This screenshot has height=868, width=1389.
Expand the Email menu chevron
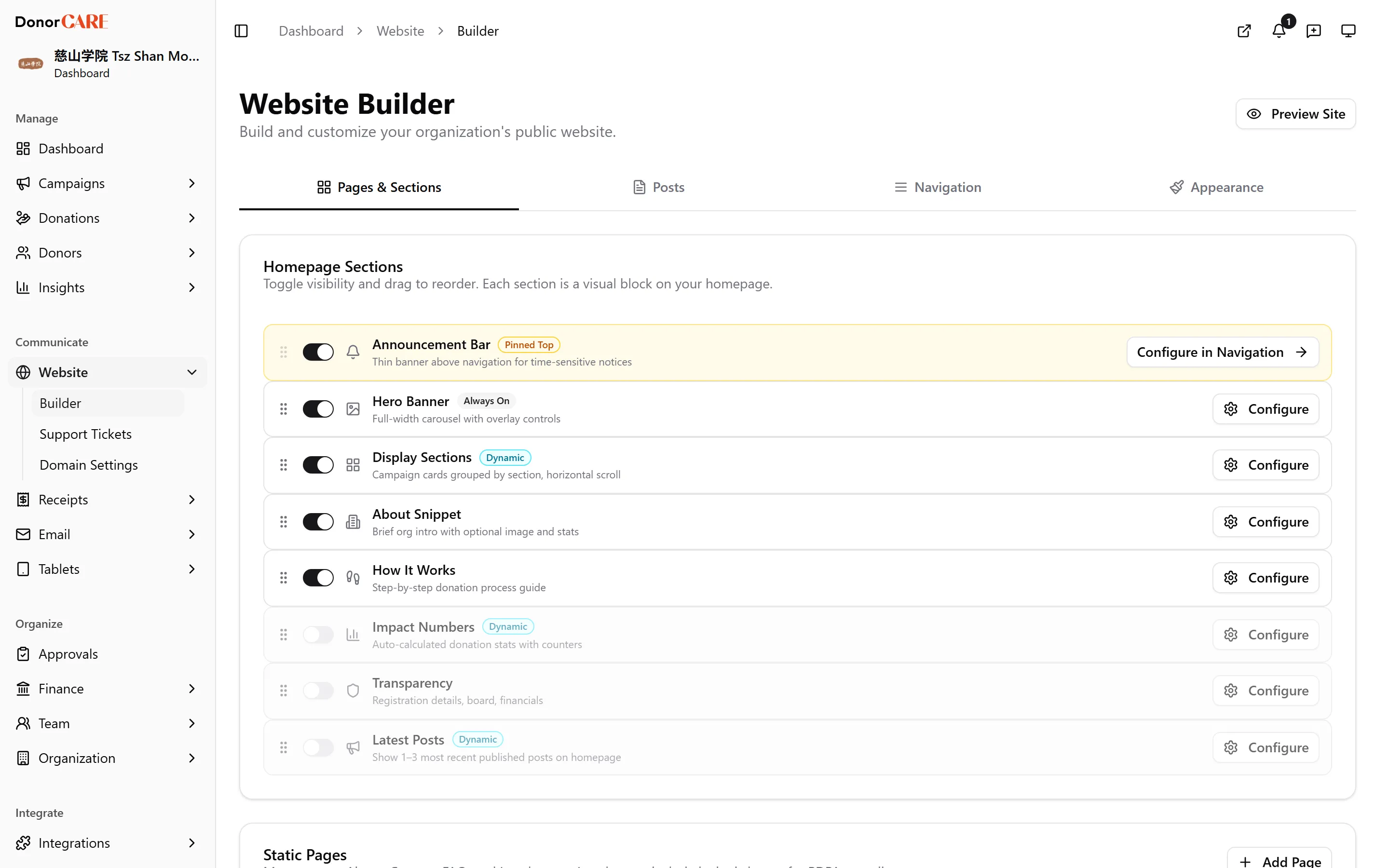[191, 534]
